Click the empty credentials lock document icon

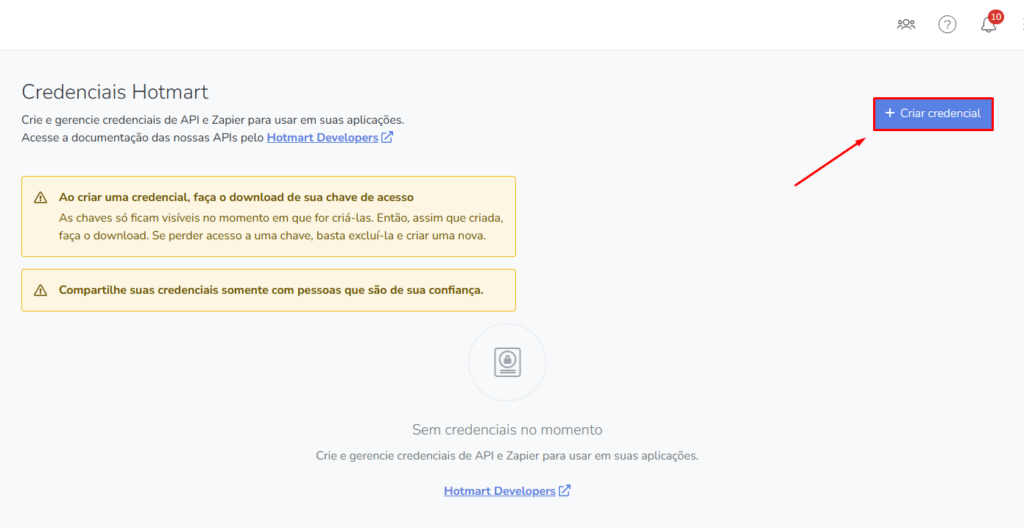pos(507,362)
